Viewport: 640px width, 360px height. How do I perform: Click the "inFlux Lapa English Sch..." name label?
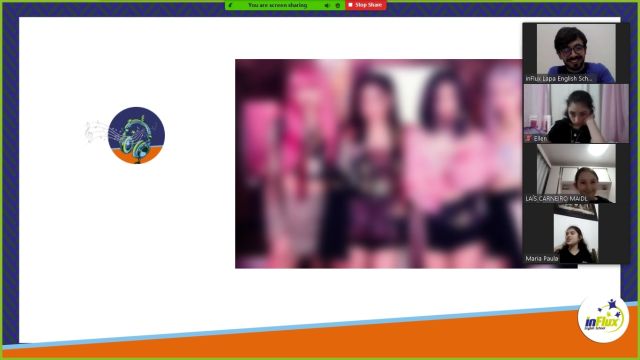click(559, 78)
